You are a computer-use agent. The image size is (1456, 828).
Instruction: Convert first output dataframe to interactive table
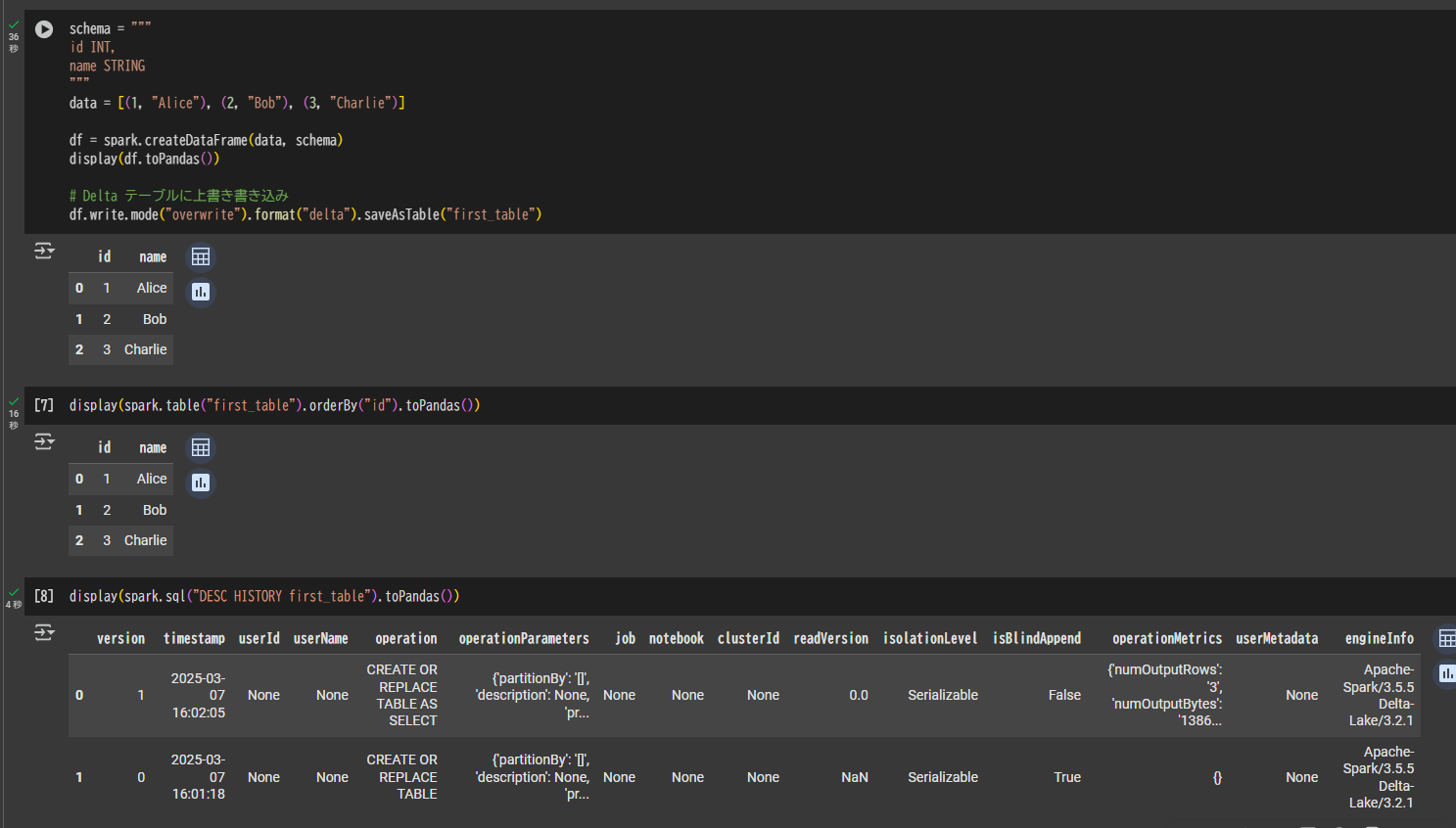tap(201, 257)
